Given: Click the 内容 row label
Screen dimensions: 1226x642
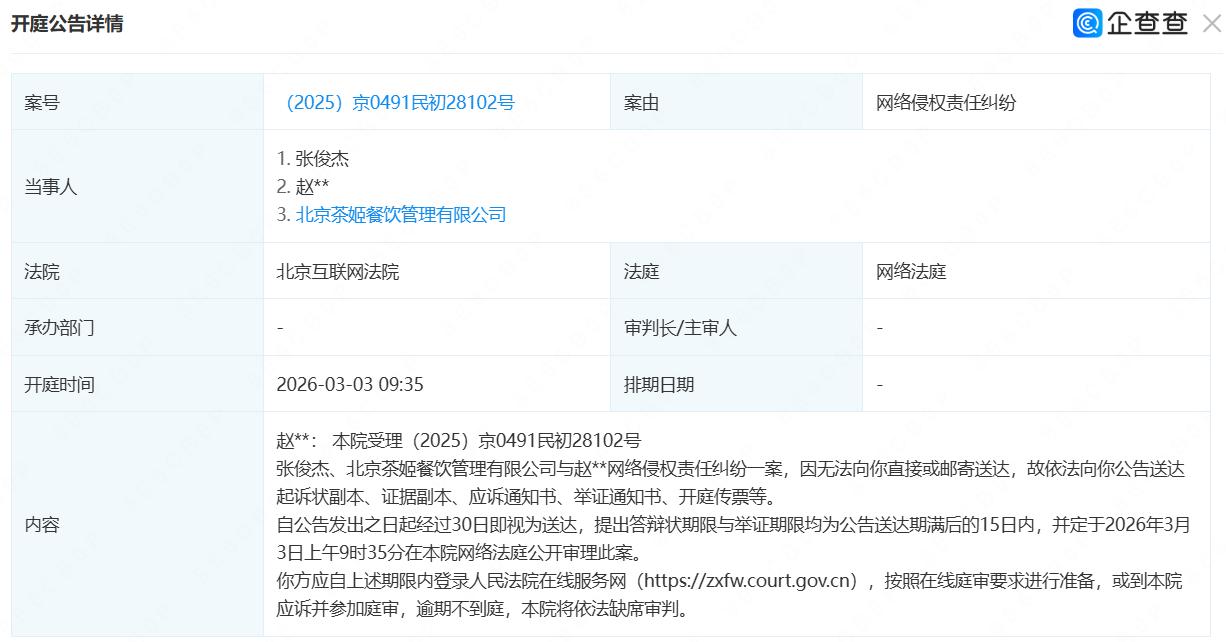Looking at the screenshot, I should (42, 524).
